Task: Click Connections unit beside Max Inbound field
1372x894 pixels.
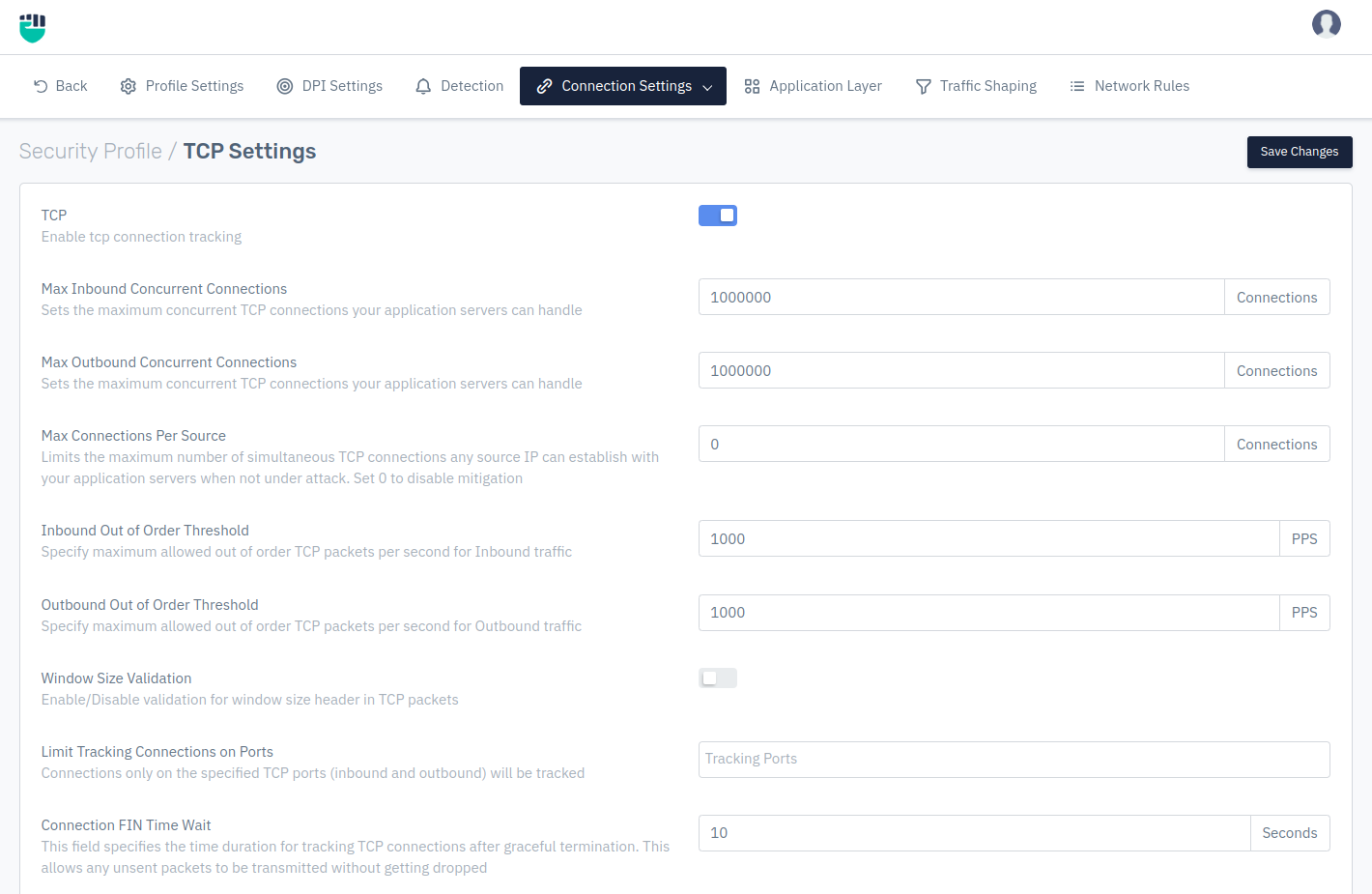Action: 1276,297
